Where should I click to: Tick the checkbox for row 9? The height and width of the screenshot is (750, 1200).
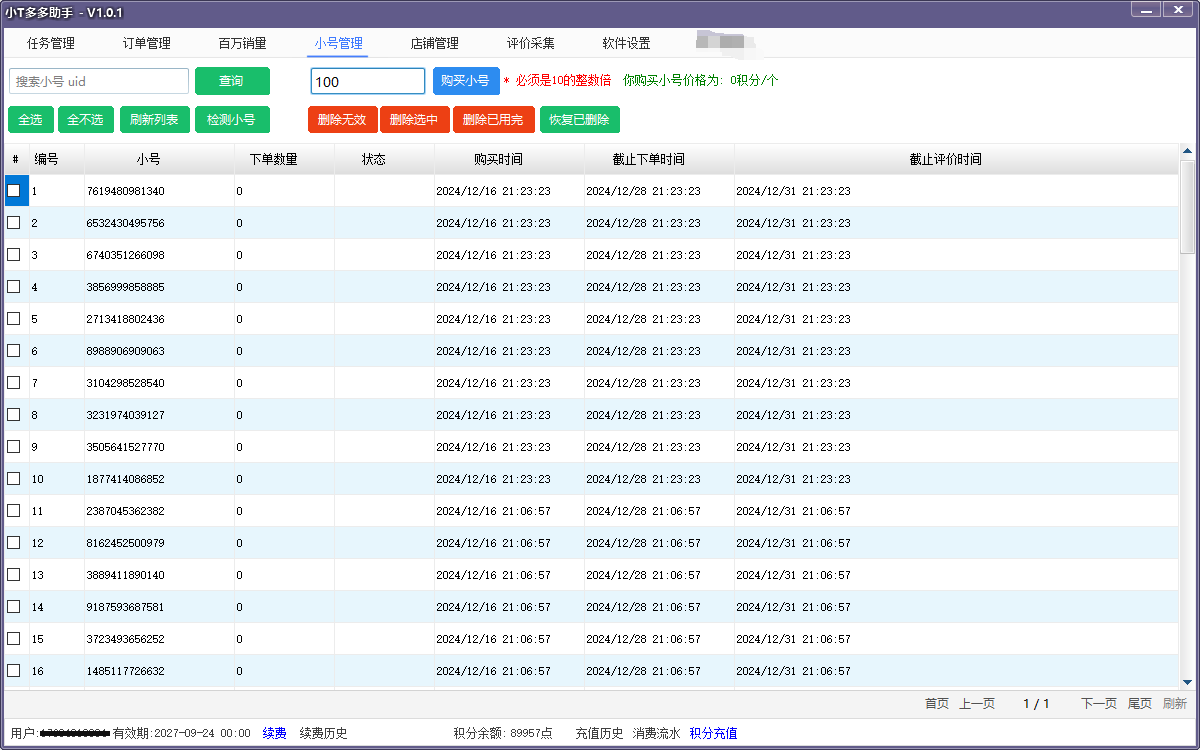14,447
